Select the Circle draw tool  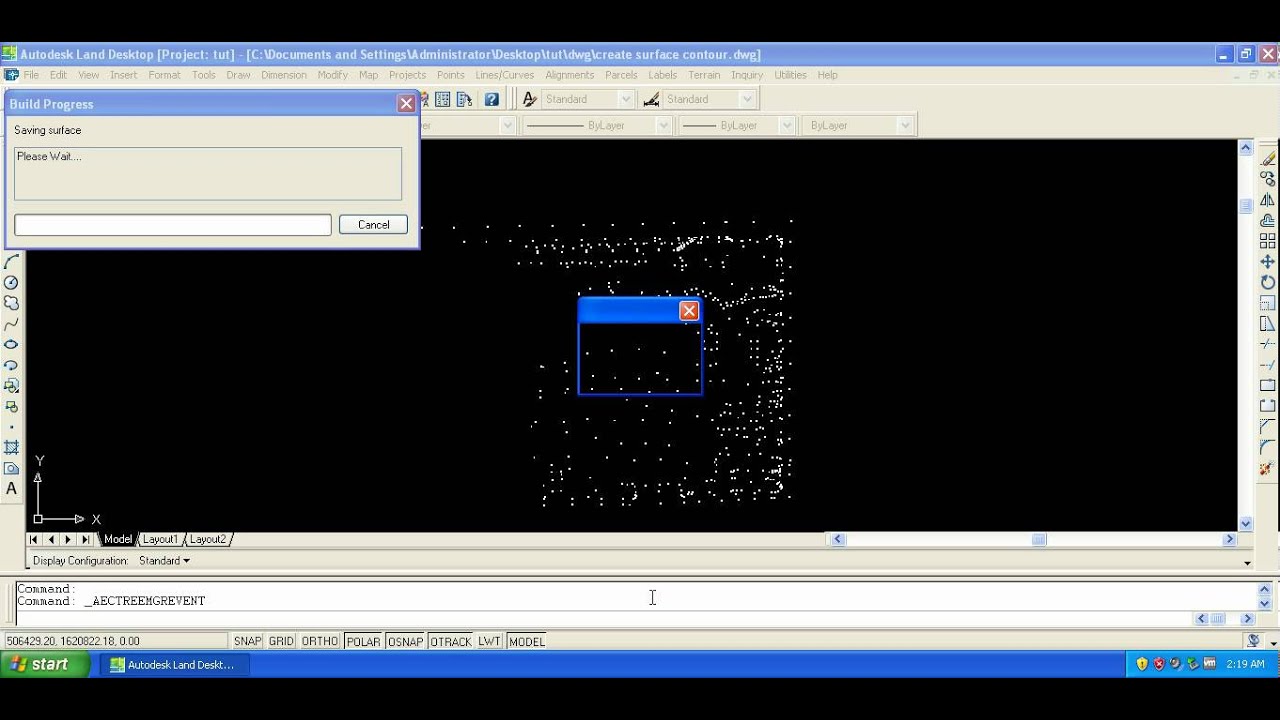tap(12, 283)
